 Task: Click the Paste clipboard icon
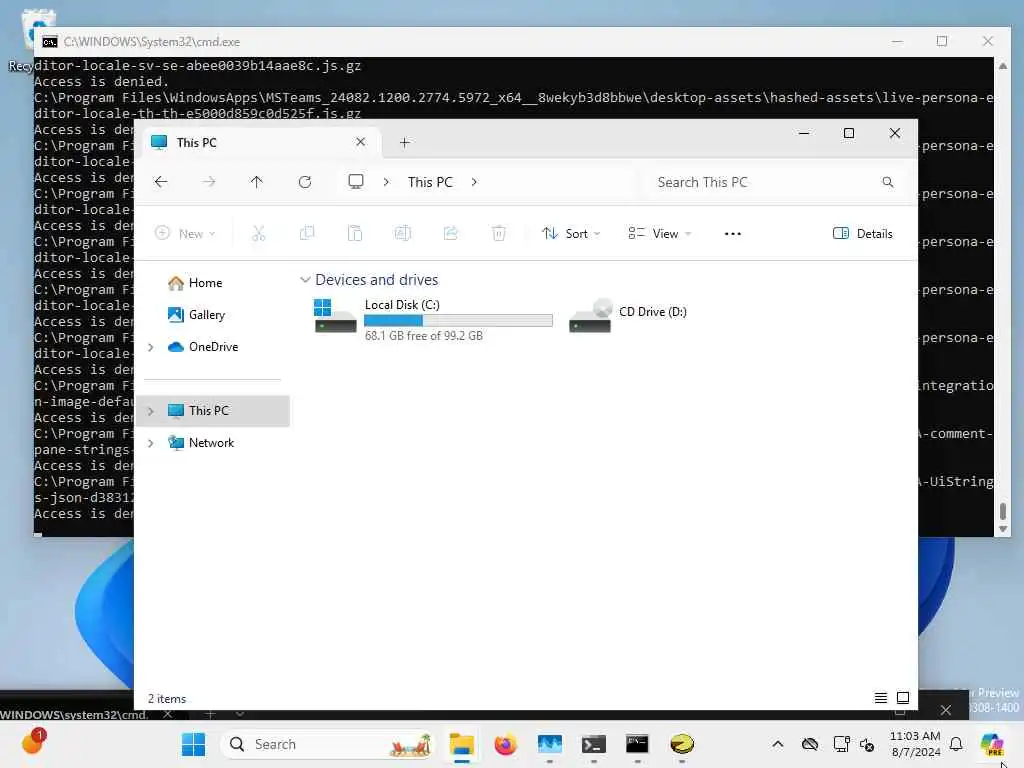[x=355, y=233]
